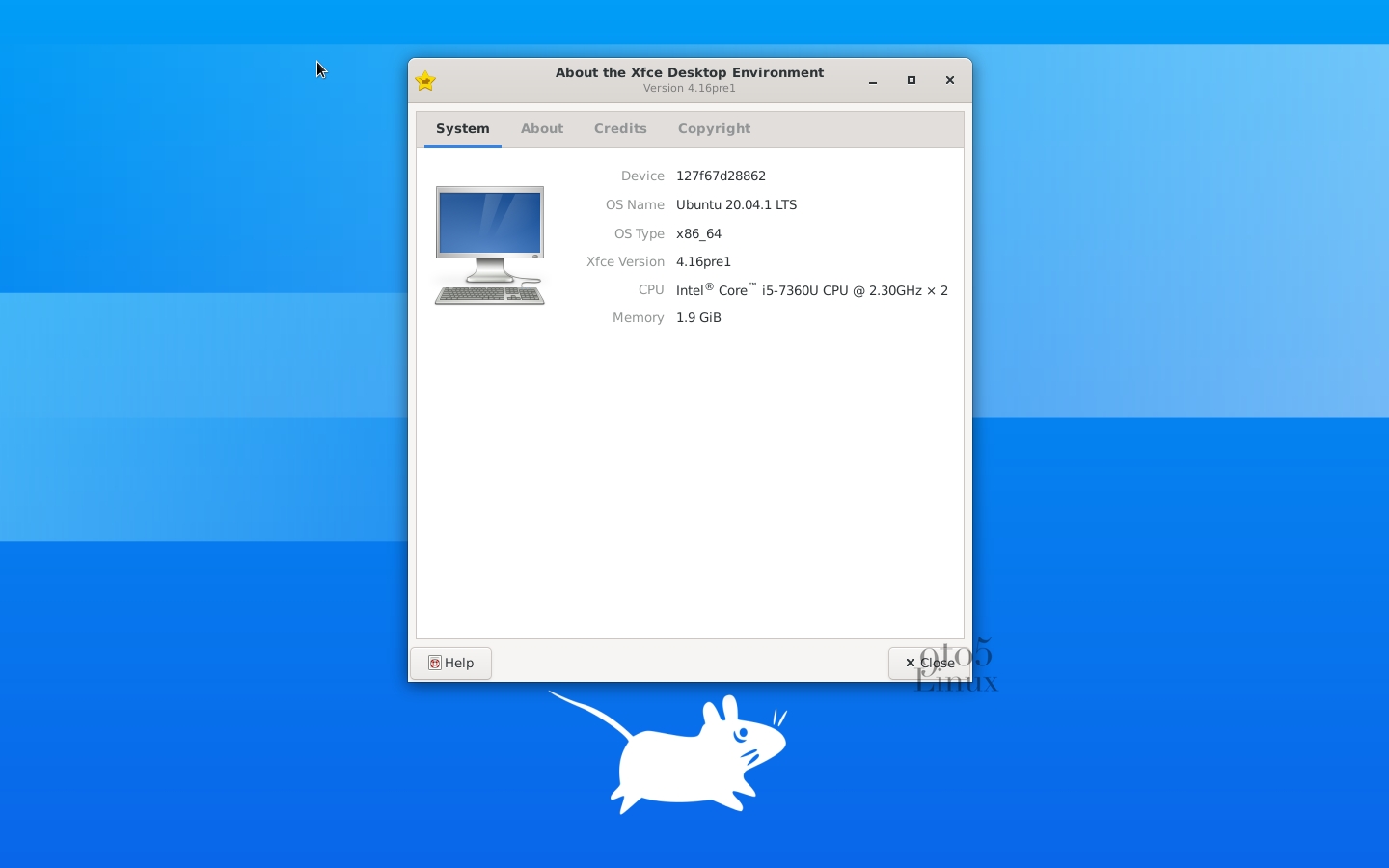Click the OS Name label
The height and width of the screenshot is (868, 1389).
[x=635, y=205]
